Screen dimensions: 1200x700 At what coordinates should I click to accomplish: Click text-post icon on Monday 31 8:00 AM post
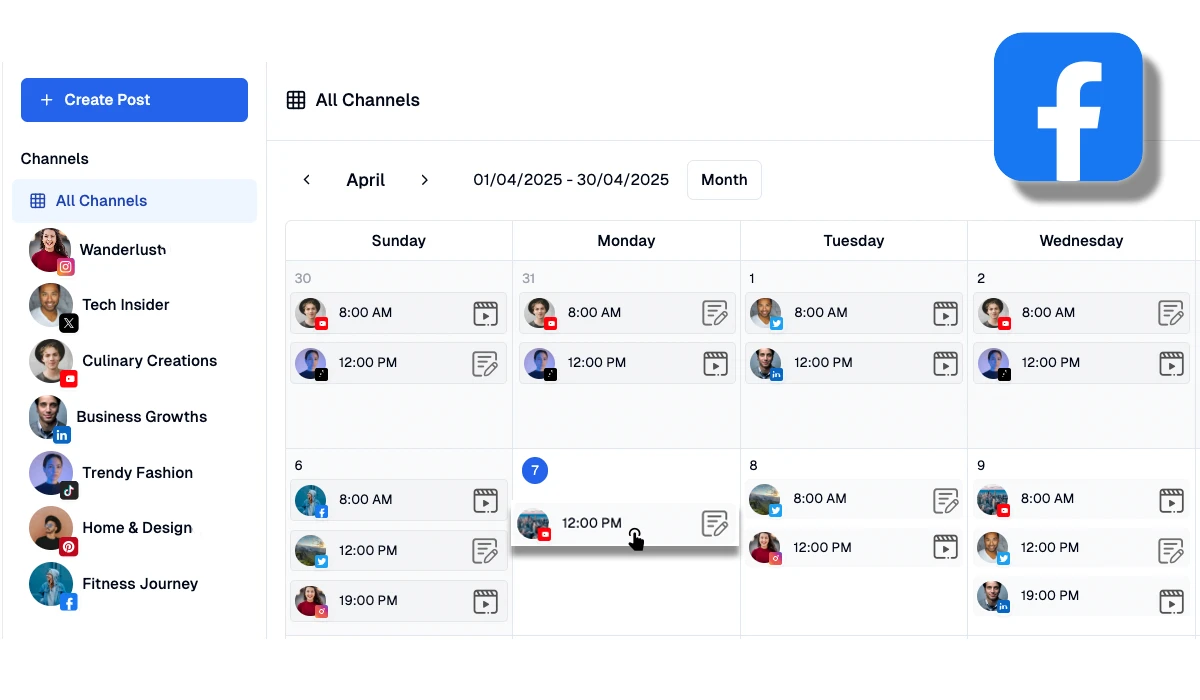(715, 313)
